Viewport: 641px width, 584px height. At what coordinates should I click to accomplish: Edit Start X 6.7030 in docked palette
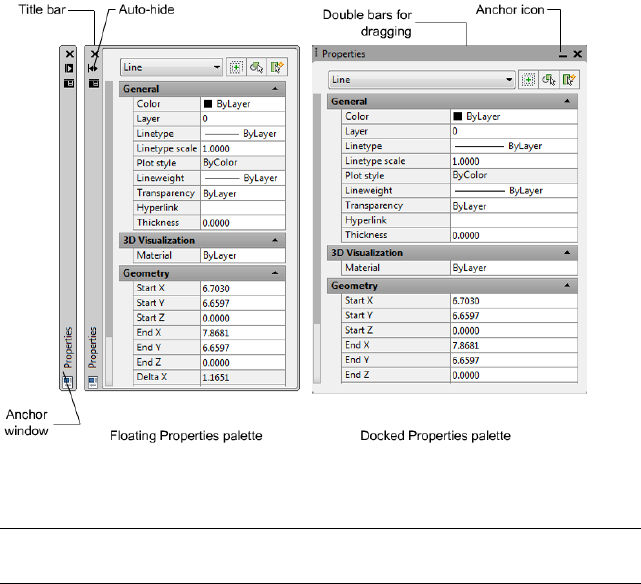point(514,301)
